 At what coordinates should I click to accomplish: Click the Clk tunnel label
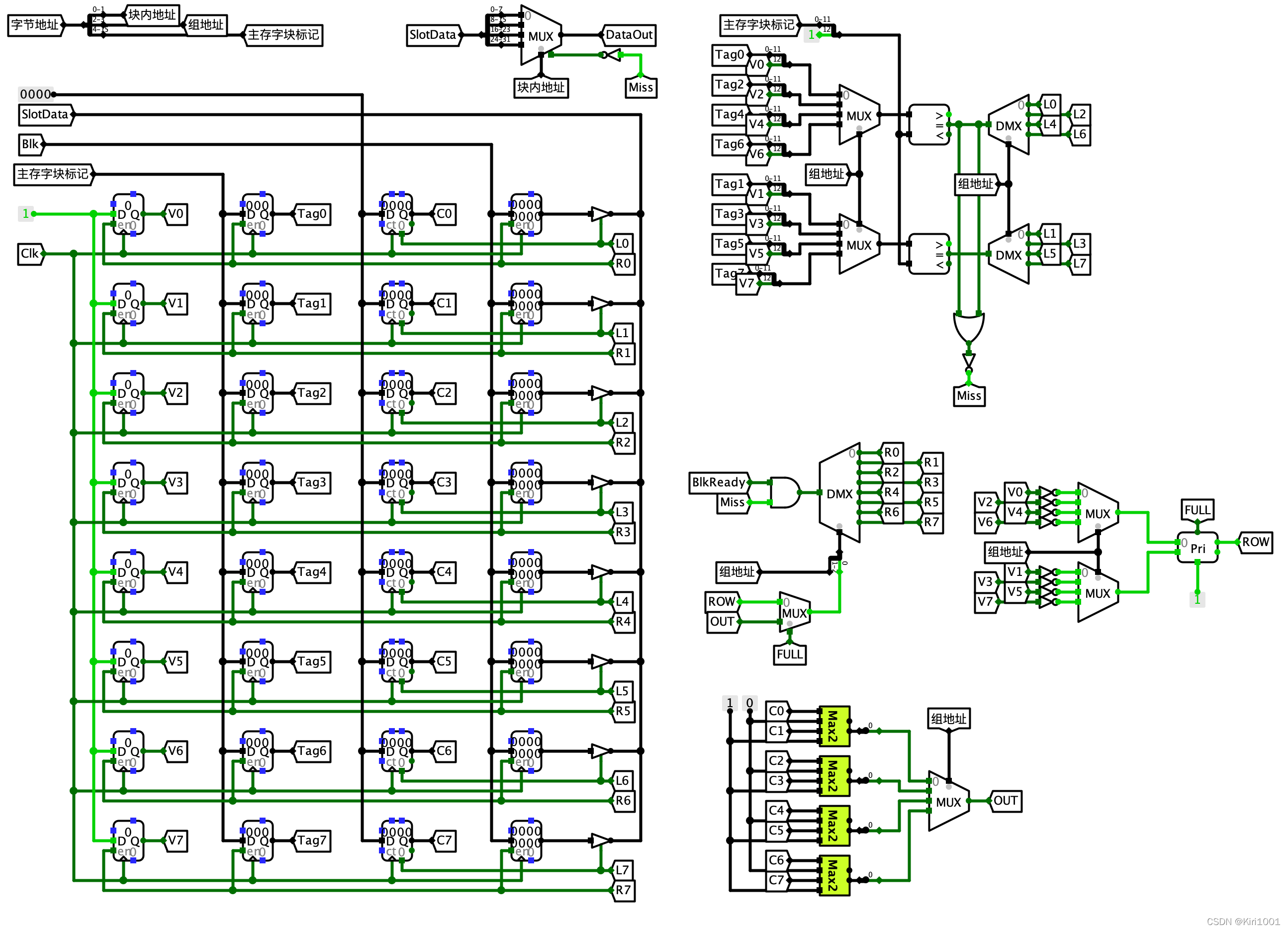point(29,254)
